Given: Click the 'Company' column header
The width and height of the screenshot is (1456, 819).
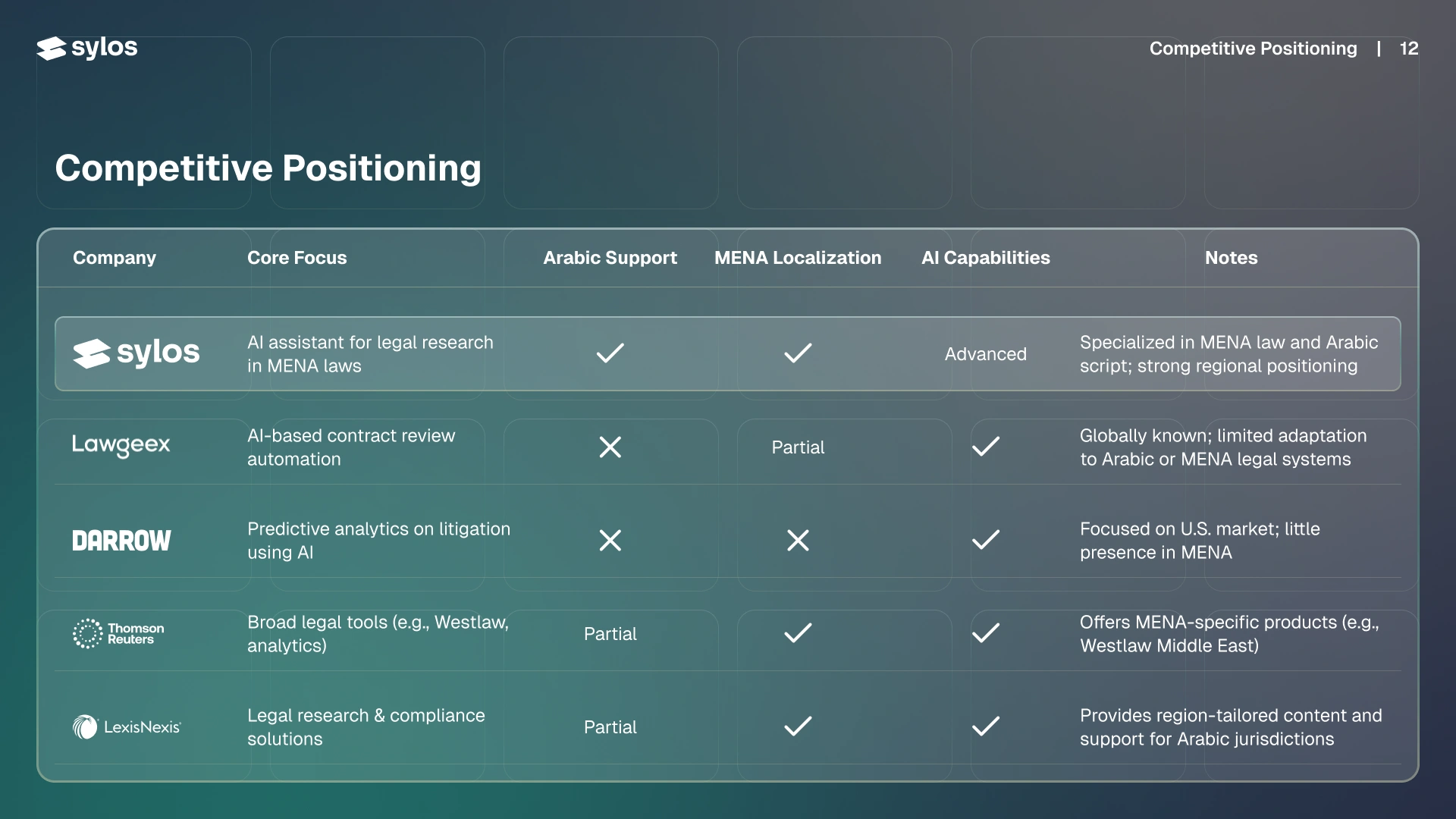Looking at the screenshot, I should 115,258.
